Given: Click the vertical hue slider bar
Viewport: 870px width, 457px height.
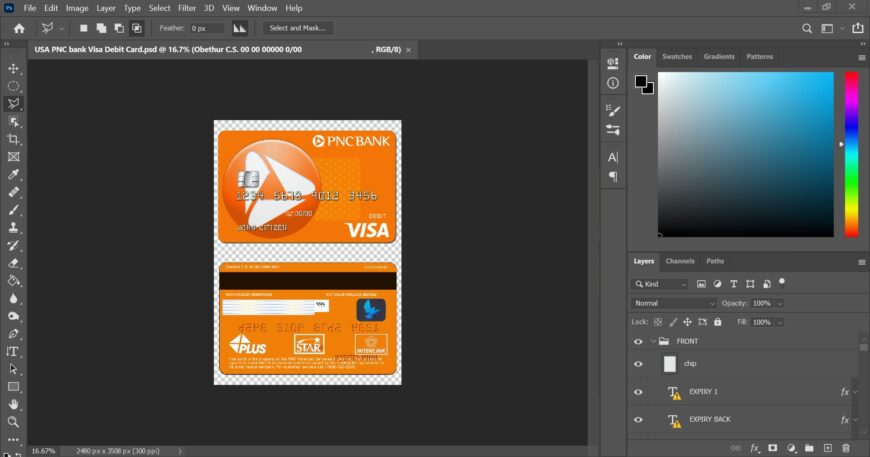Looking at the screenshot, I should click(852, 155).
